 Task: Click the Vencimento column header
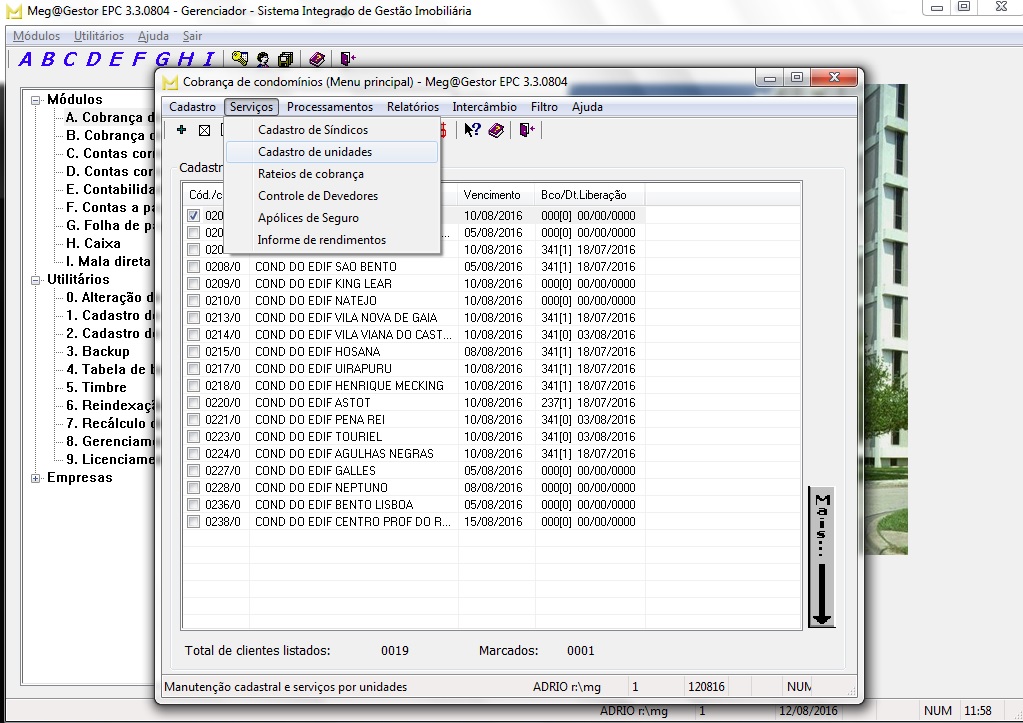coord(492,195)
